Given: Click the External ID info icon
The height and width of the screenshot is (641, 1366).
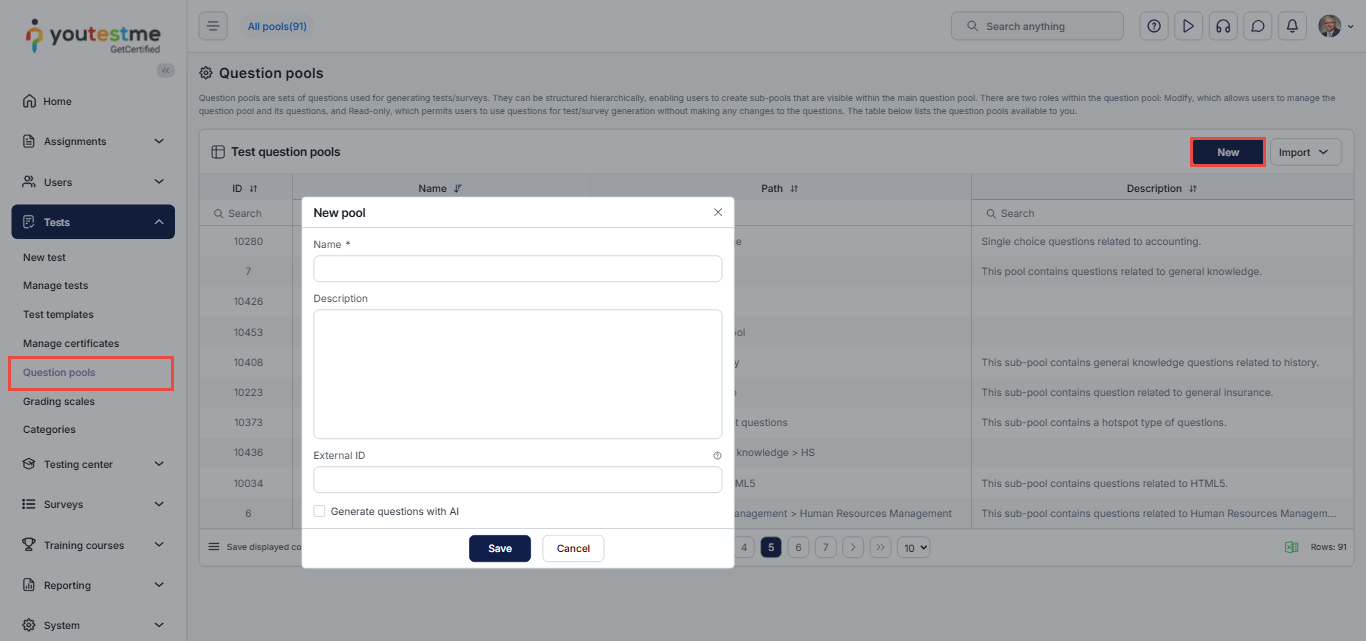Looking at the screenshot, I should (717, 455).
